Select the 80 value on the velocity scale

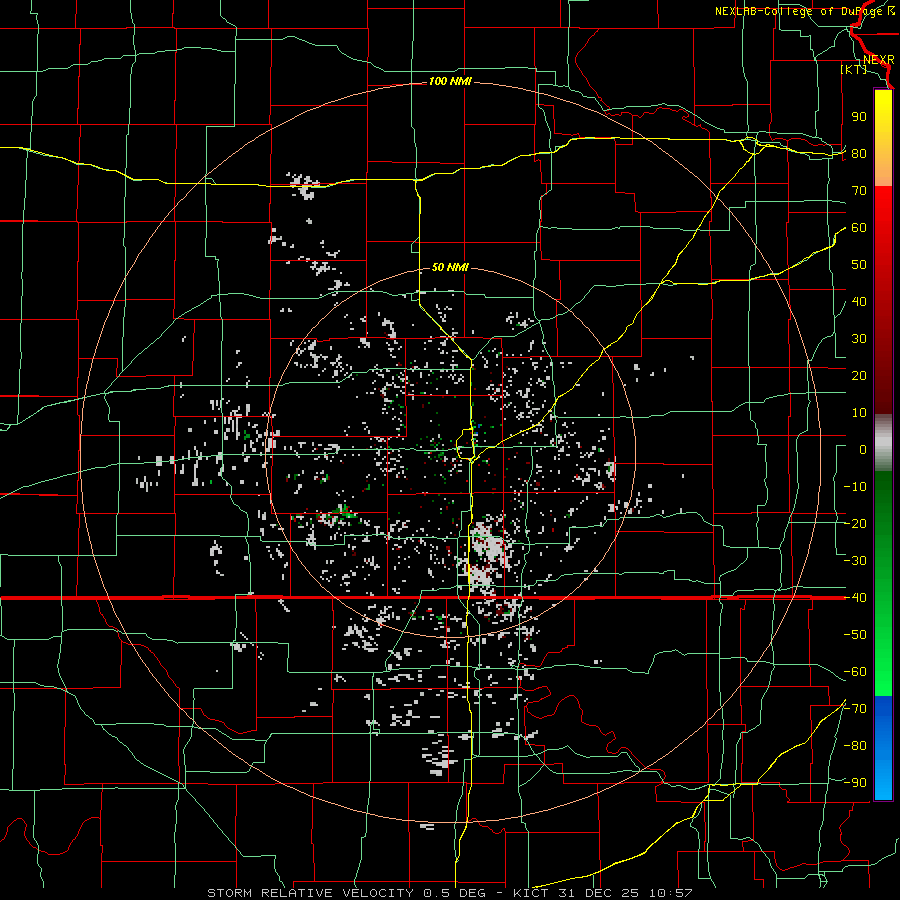(859, 153)
